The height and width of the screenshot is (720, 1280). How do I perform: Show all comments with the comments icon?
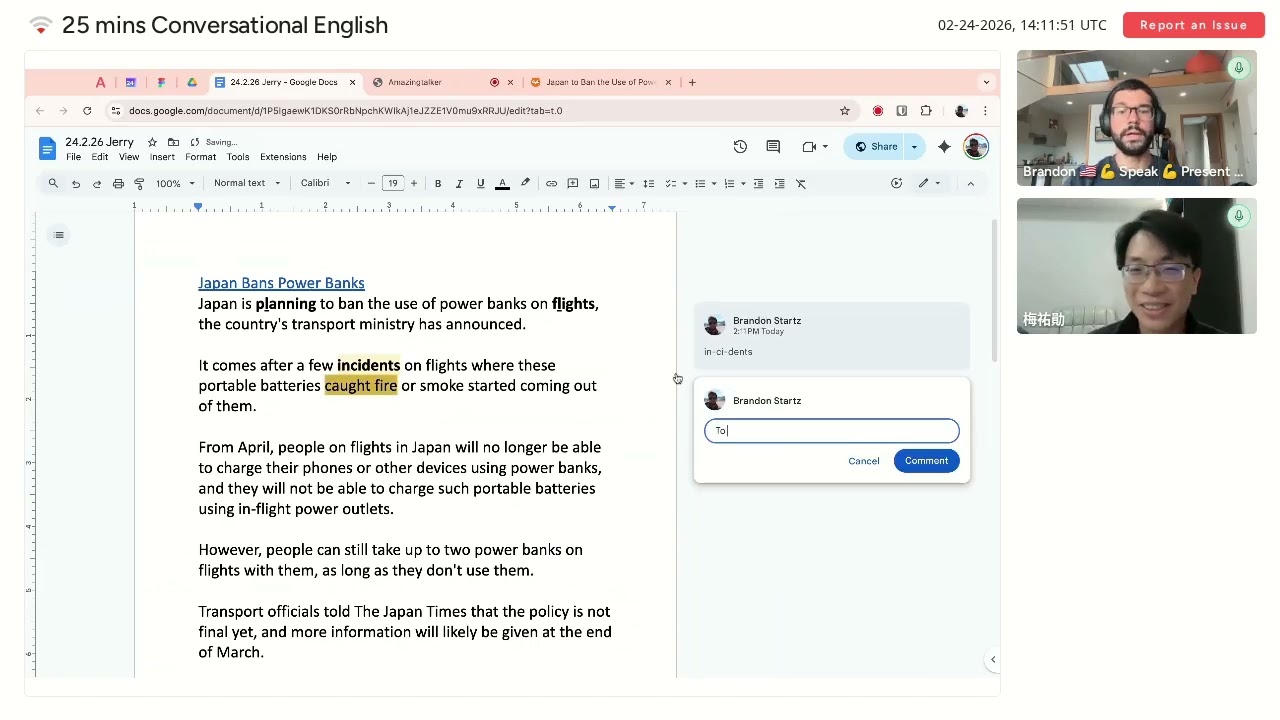tap(773, 147)
